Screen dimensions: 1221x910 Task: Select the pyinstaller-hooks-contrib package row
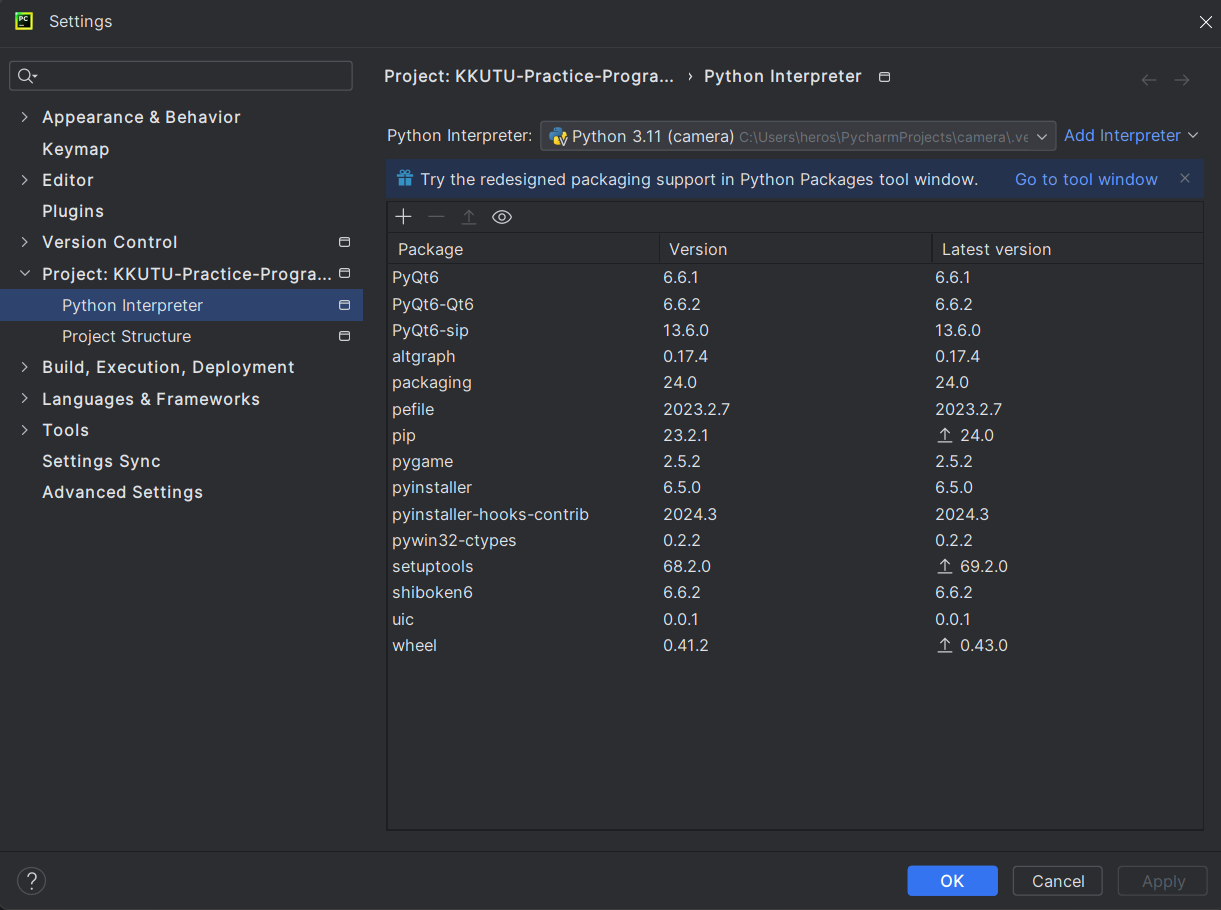(x=795, y=515)
